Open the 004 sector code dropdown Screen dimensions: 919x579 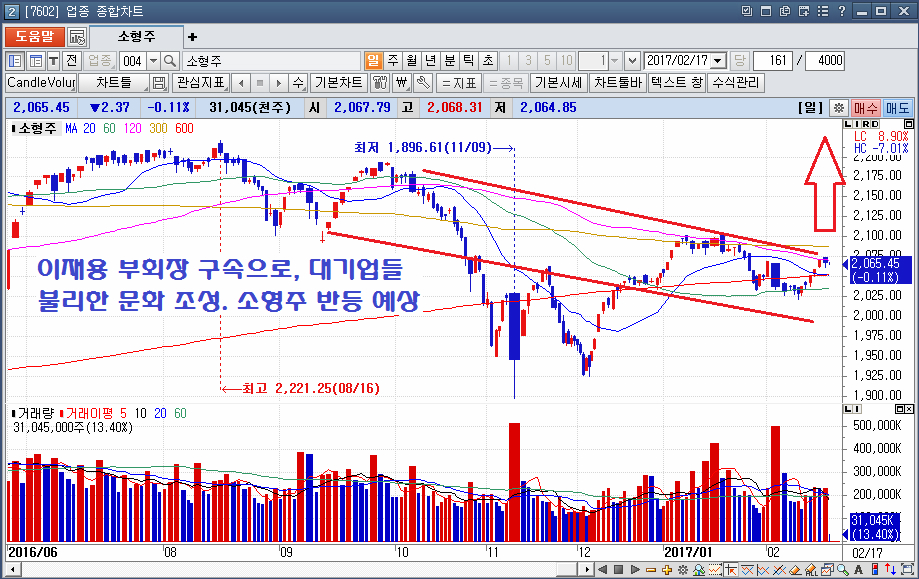pos(152,60)
